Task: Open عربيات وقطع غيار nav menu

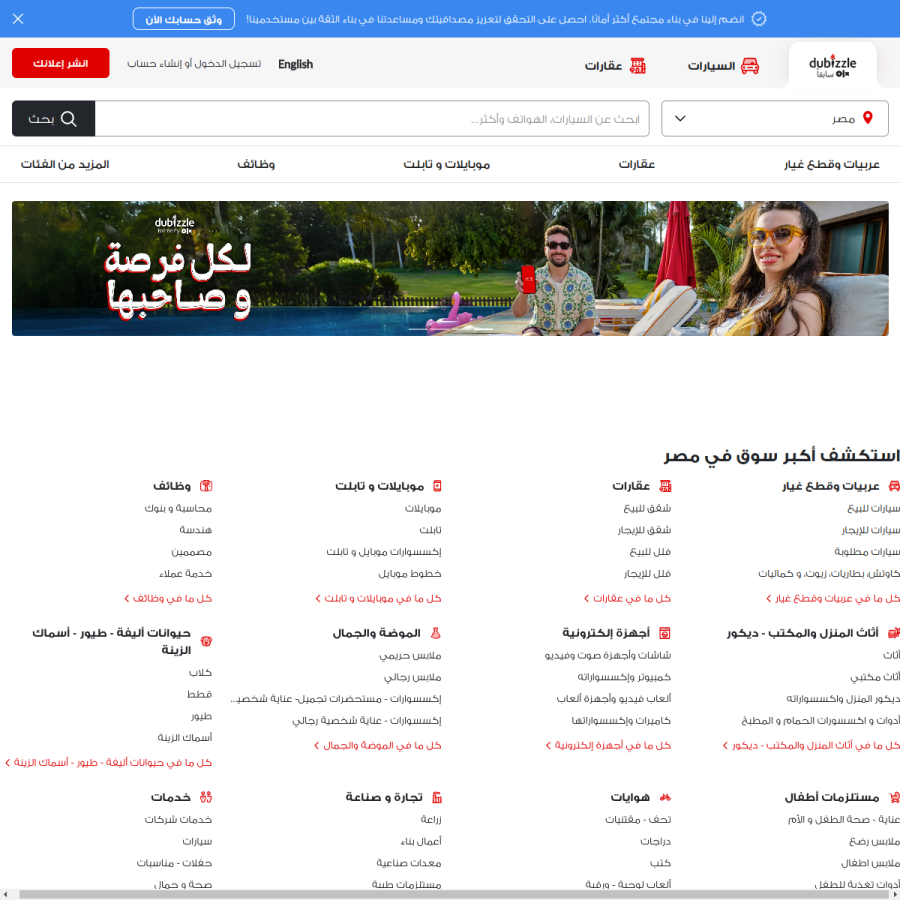Action: click(x=832, y=165)
